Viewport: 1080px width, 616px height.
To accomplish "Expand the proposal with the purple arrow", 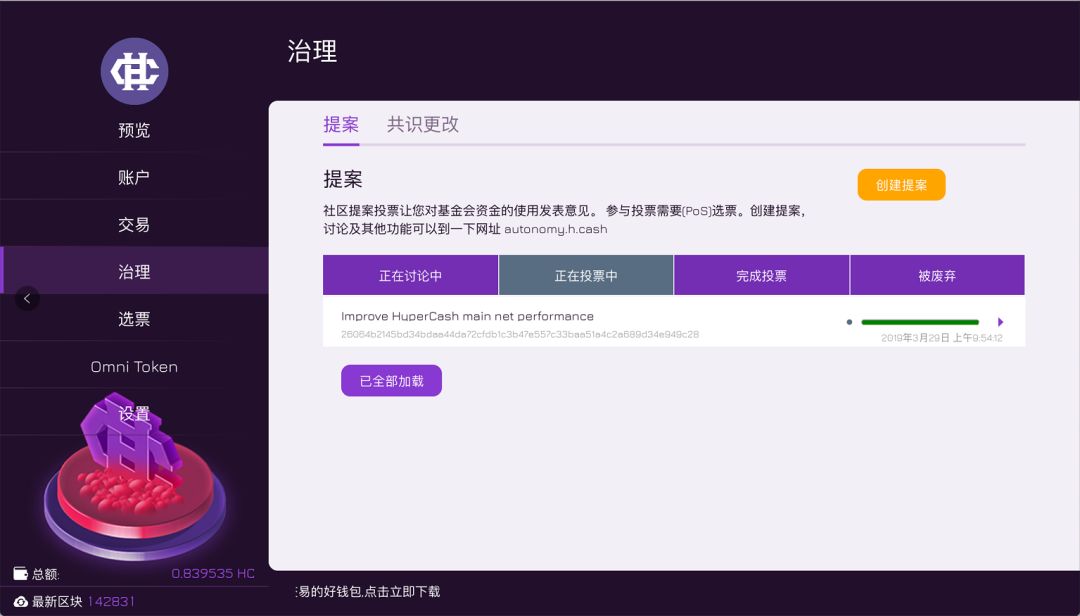I will click(1000, 322).
